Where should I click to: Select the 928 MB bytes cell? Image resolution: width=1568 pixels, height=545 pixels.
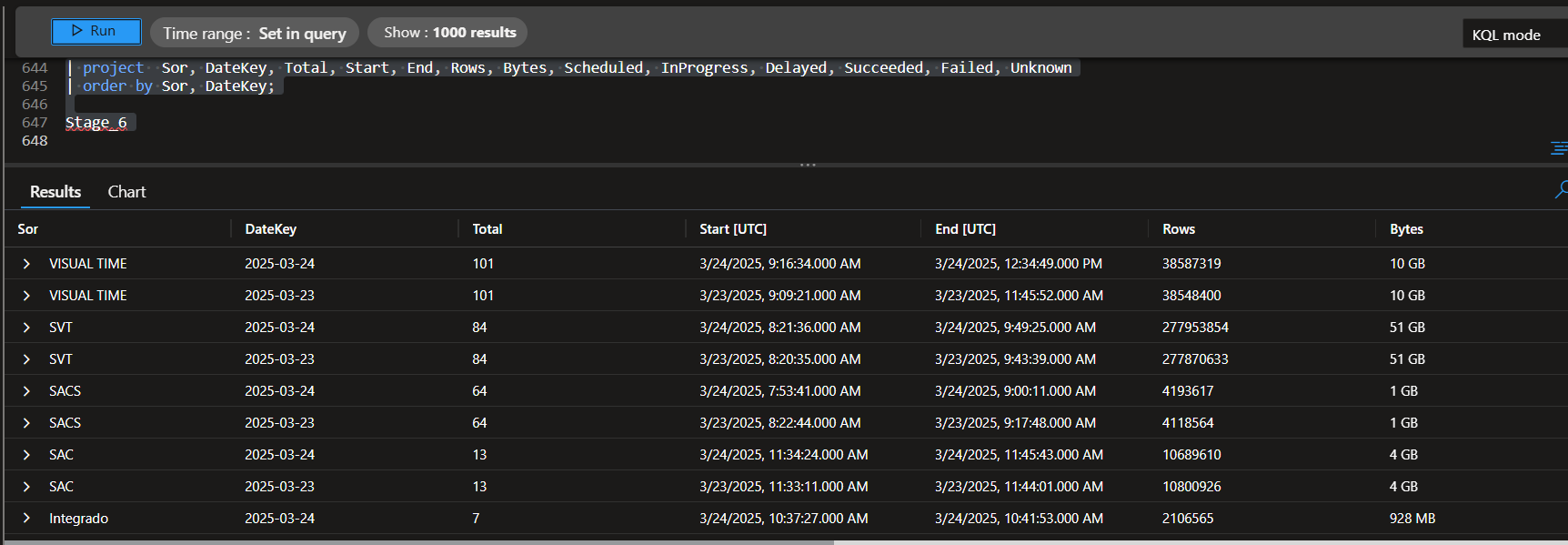click(1412, 519)
